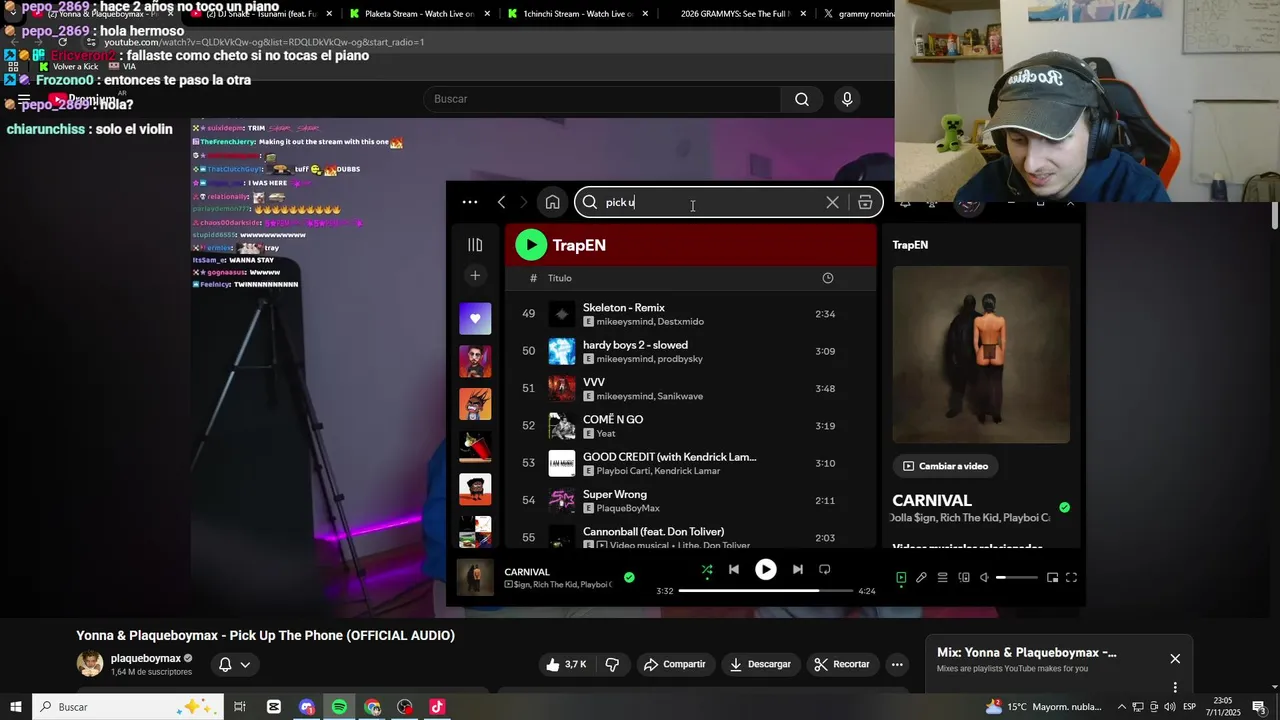Dislike the YouTube video
Image resolution: width=1280 pixels, height=720 pixels.
pyautogui.click(x=612, y=664)
